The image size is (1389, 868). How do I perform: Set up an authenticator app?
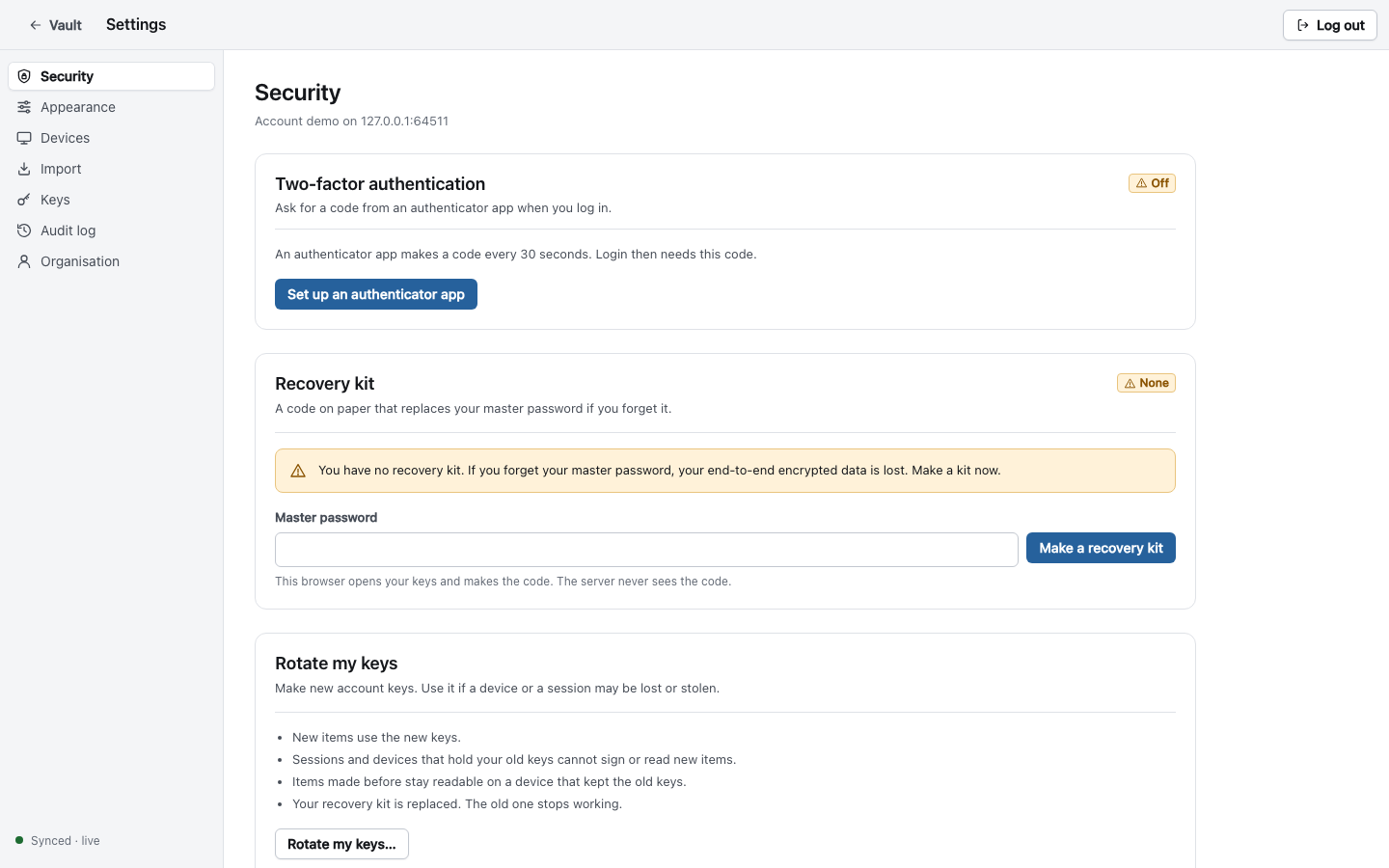point(376,294)
